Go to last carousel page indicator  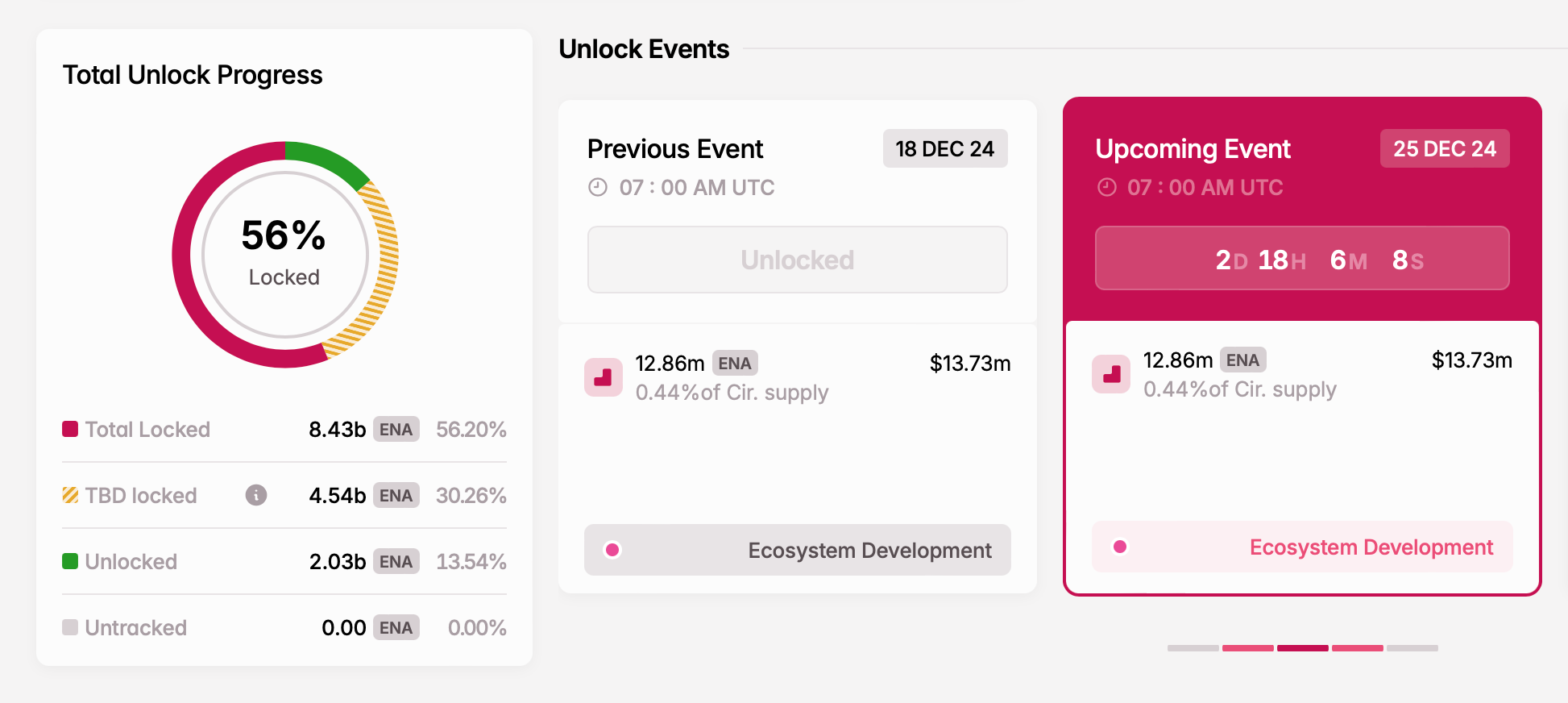[1412, 648]
